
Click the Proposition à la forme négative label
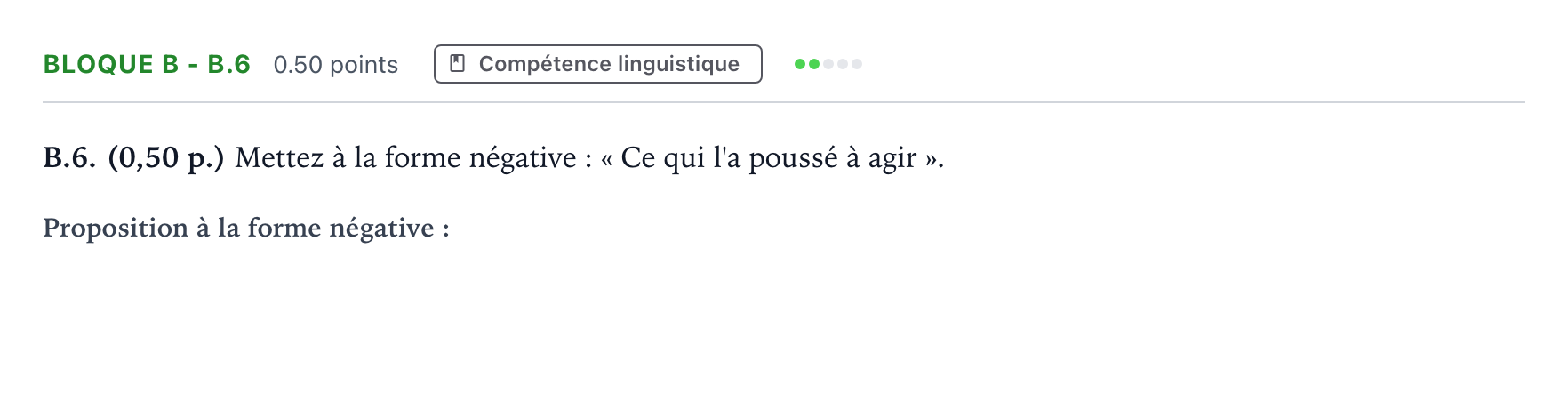click(x=246, y=229)
